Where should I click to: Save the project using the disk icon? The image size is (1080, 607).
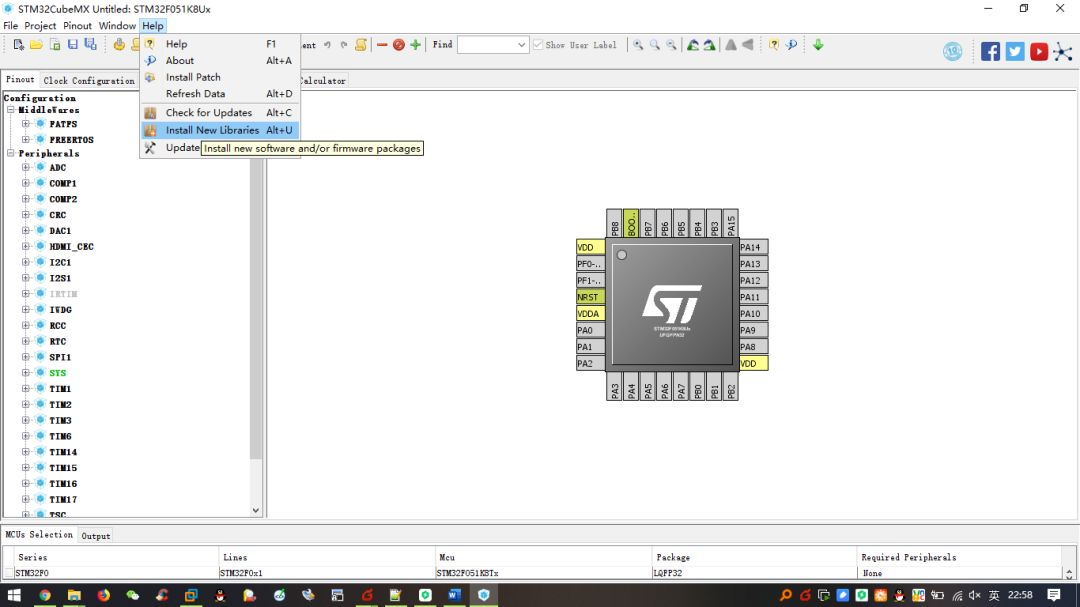click(x=72, y=44)
